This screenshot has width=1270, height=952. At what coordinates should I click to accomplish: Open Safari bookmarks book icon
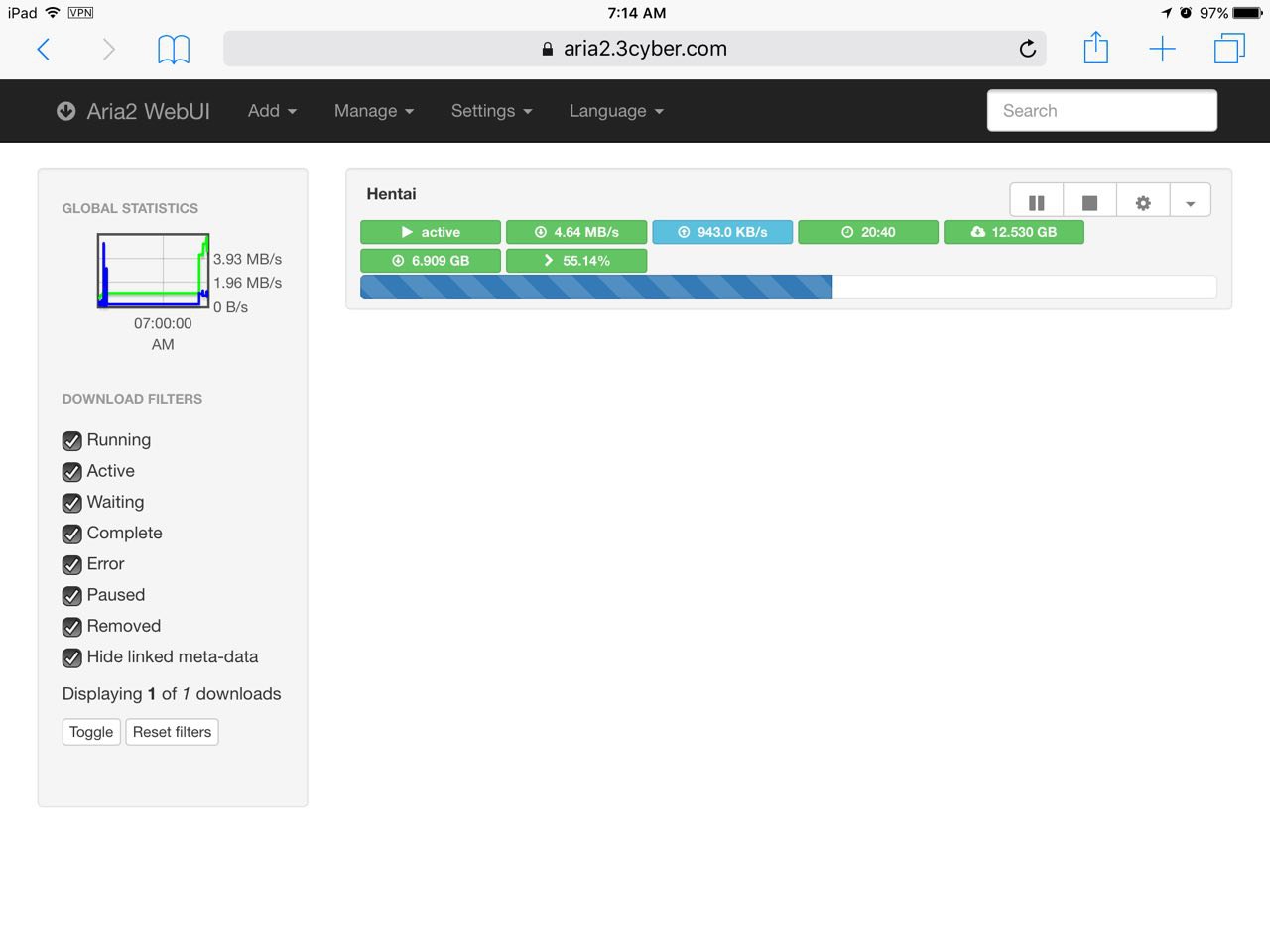174,49
